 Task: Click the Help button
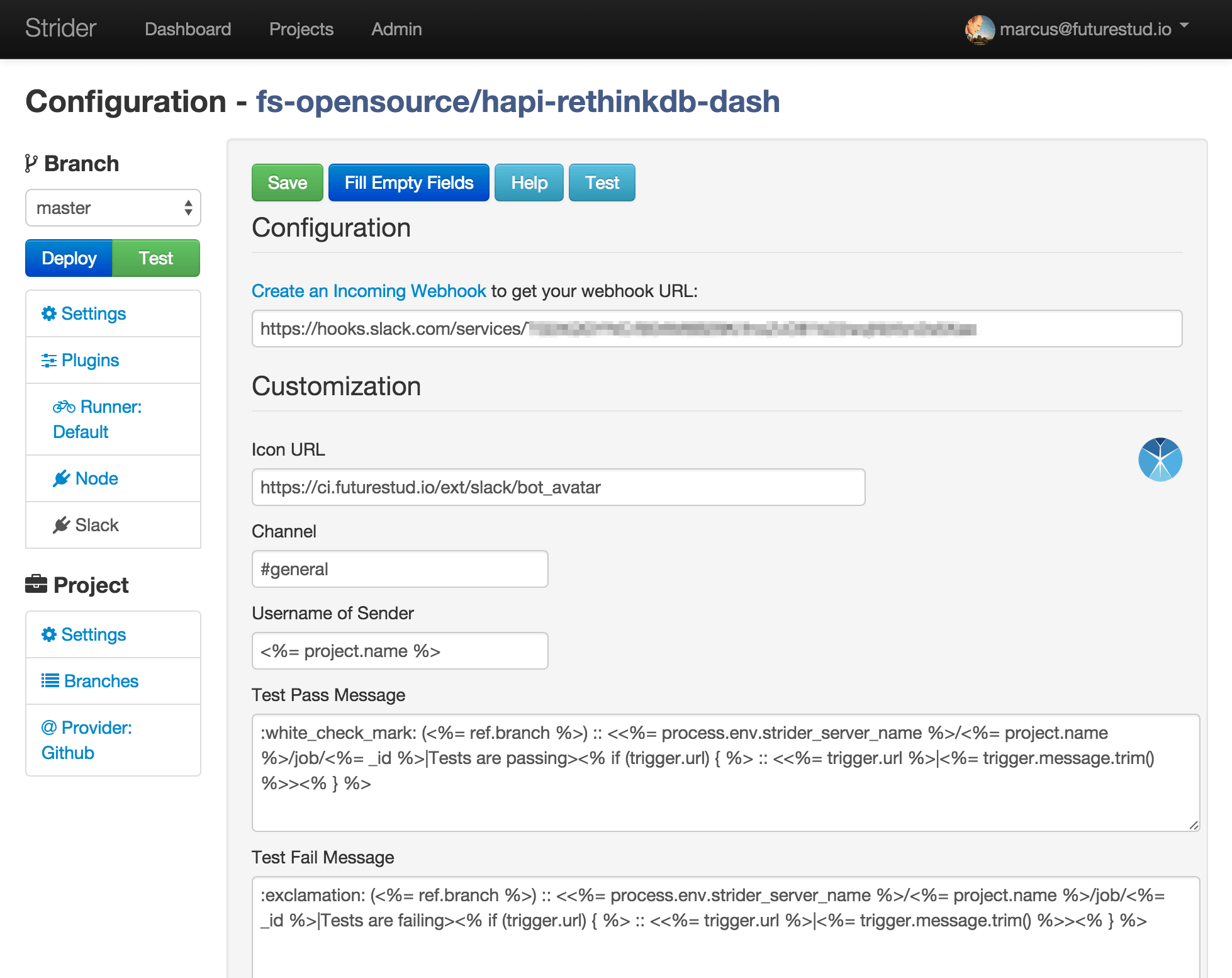point(529,183)
